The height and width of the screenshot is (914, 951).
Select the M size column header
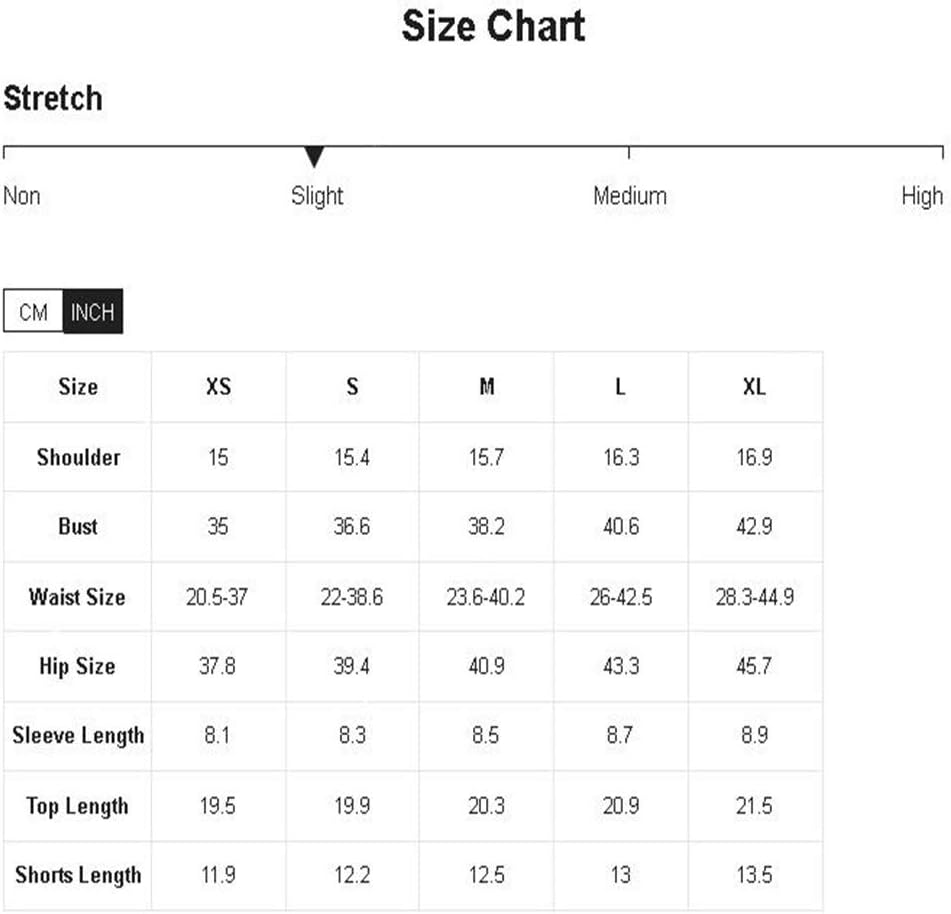pyautogui.click(x=486, y=387)
